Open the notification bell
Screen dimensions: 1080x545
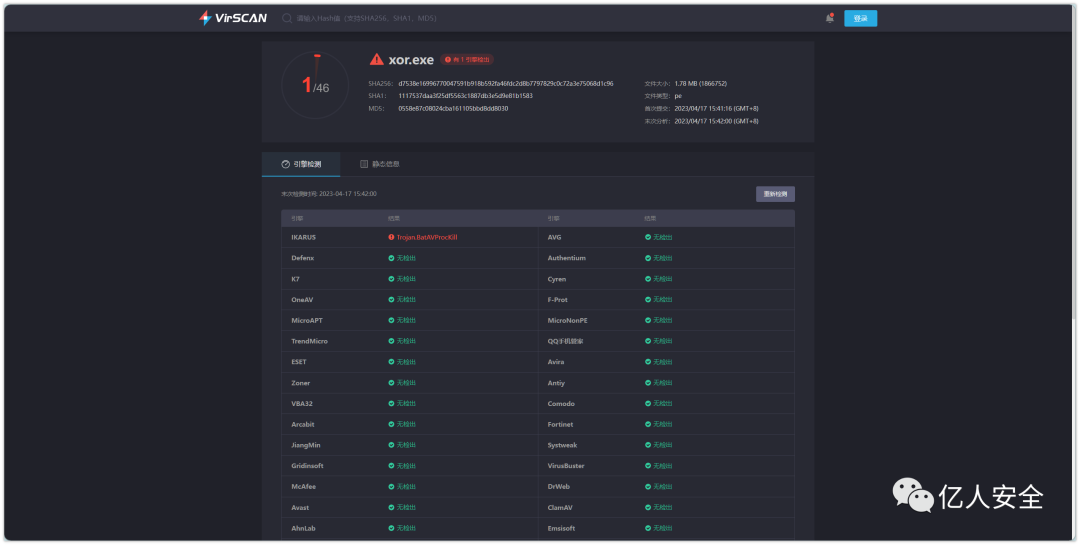tap(829, 18)
